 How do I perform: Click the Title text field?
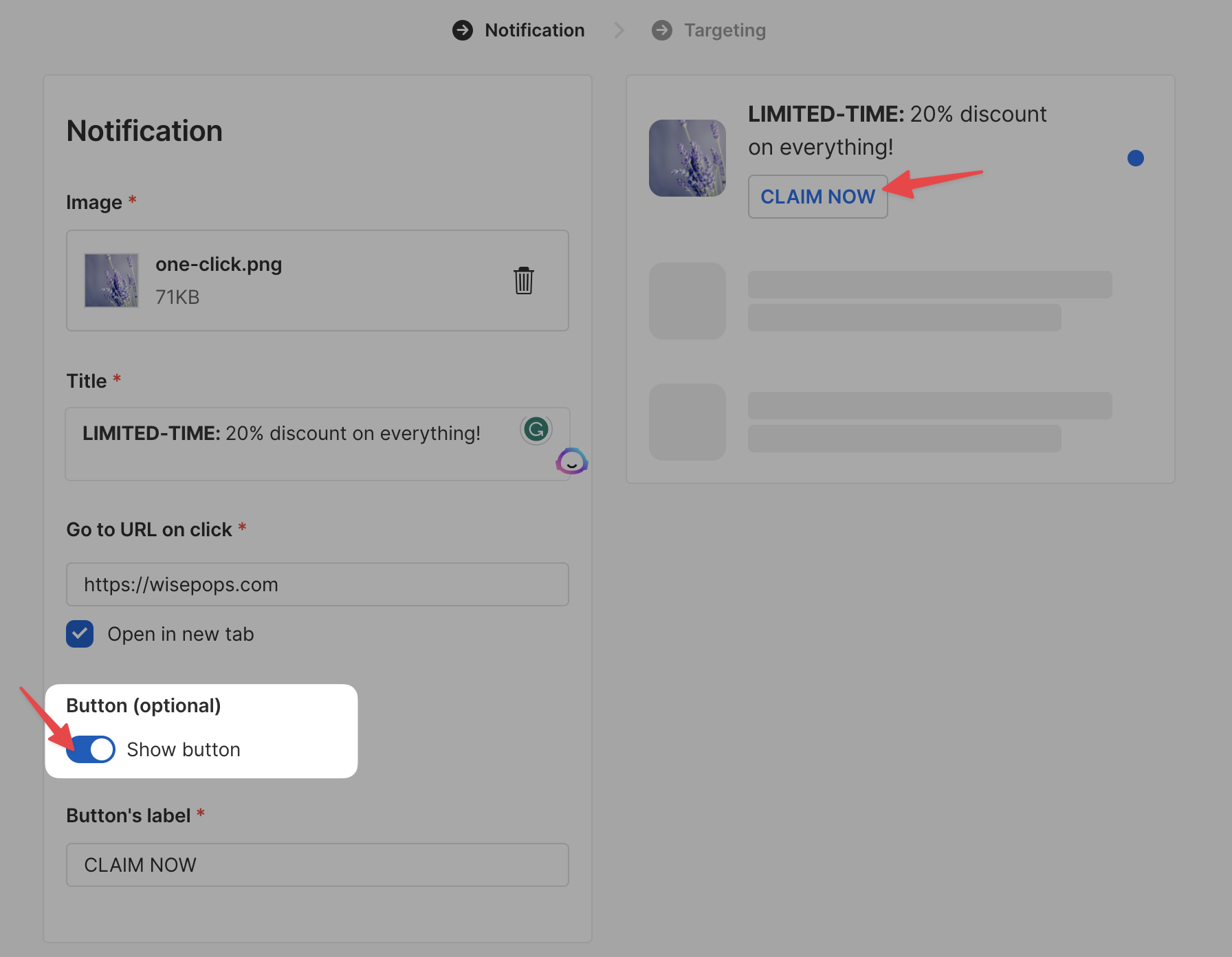318,444
